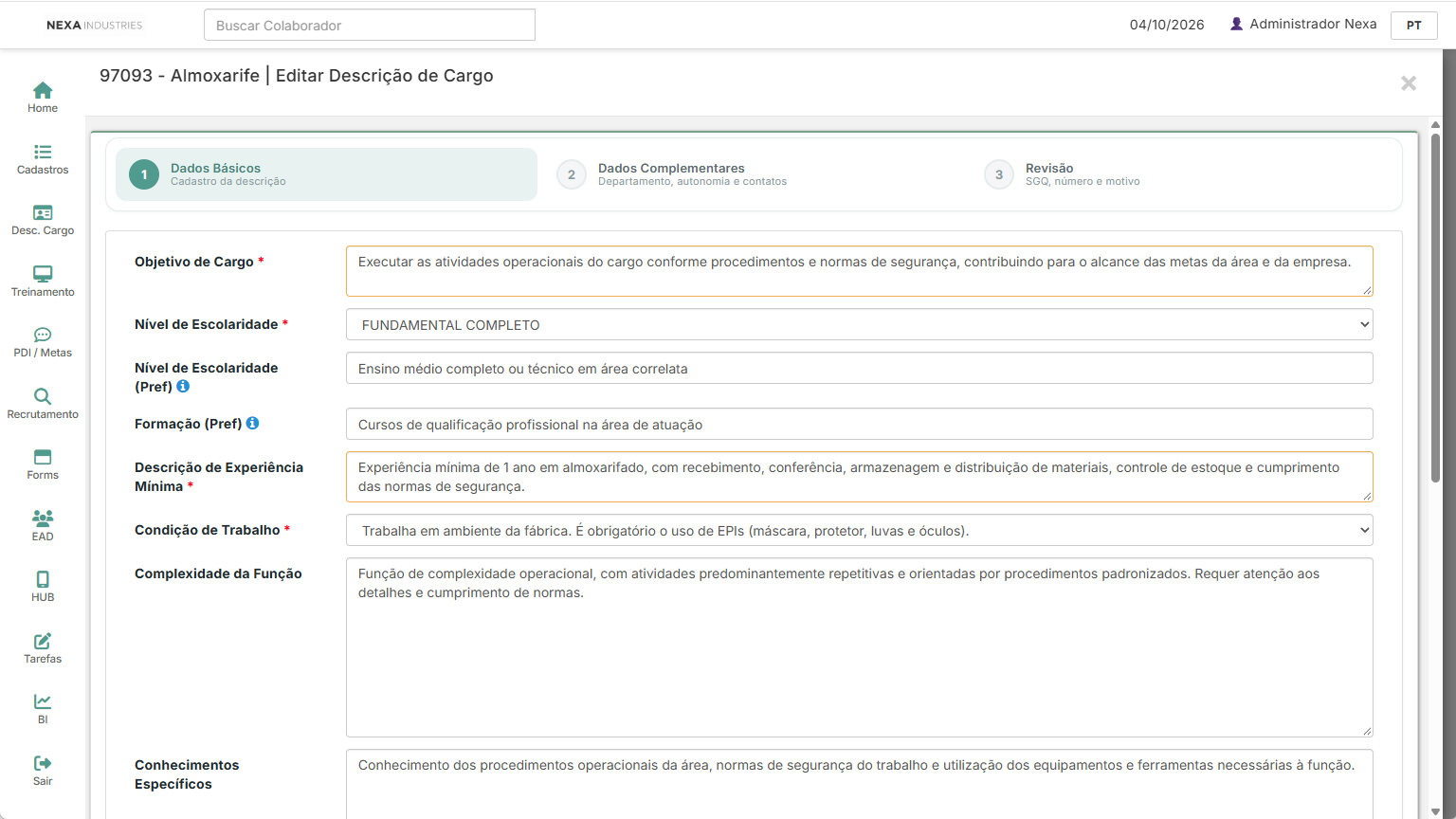Click the Condição de Trabalho label
The width and height of the screenshot is (1456, 819).
click(208, 530)
